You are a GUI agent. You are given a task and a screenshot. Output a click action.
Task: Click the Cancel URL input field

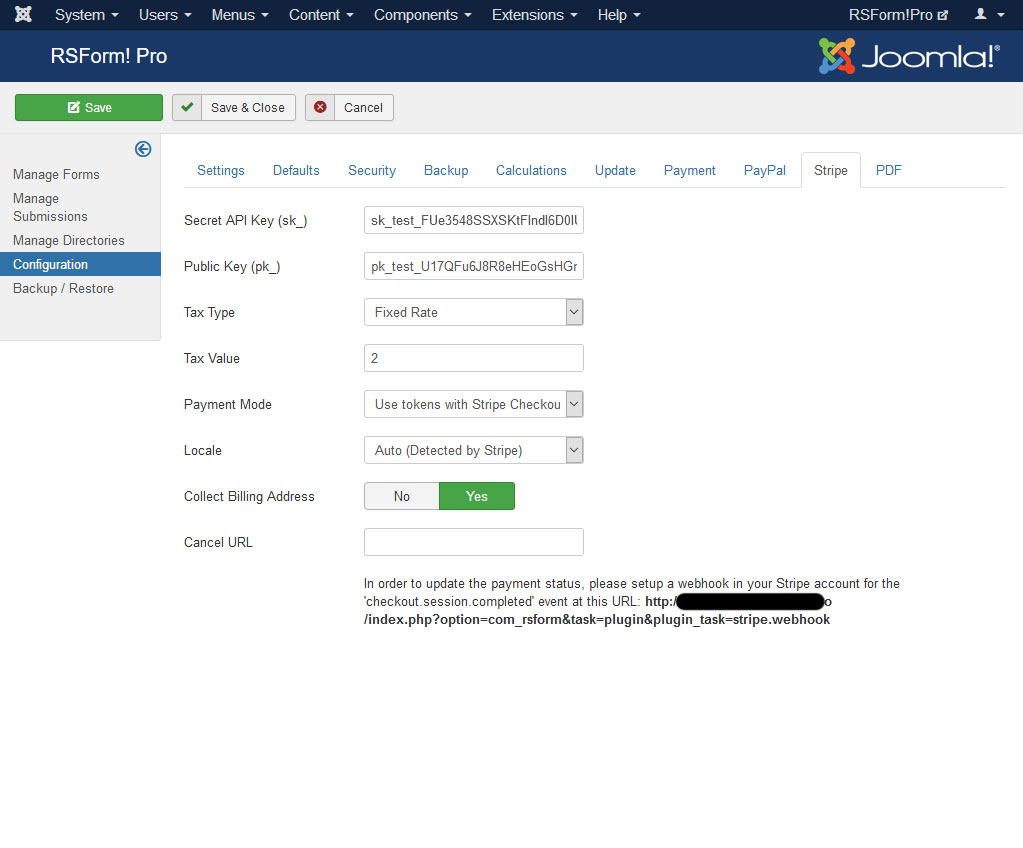point(474,542)
